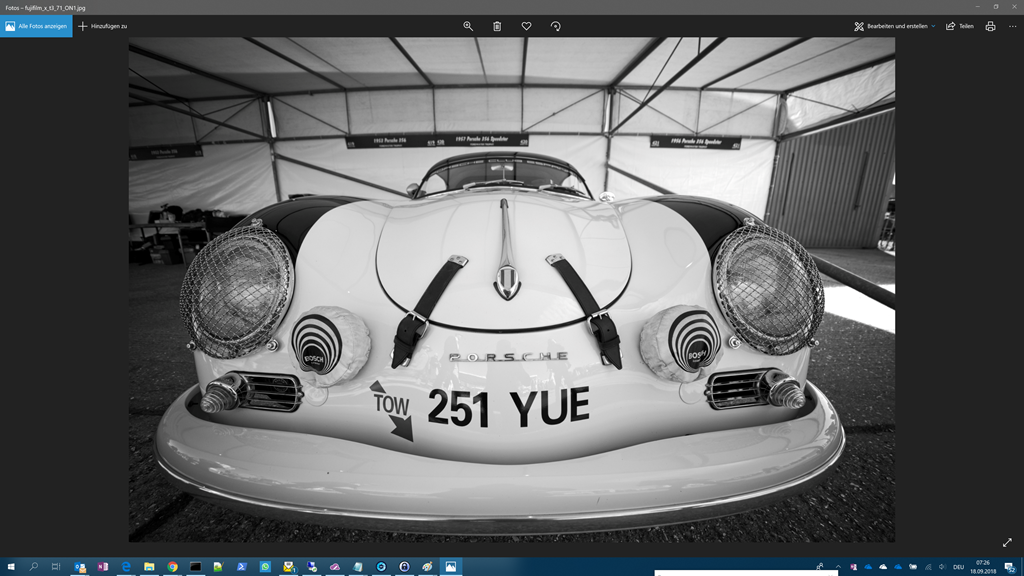Click the zoom magnifier icon
The width and height of the screenshot is (1024, 576).
(x=467, y=26)
